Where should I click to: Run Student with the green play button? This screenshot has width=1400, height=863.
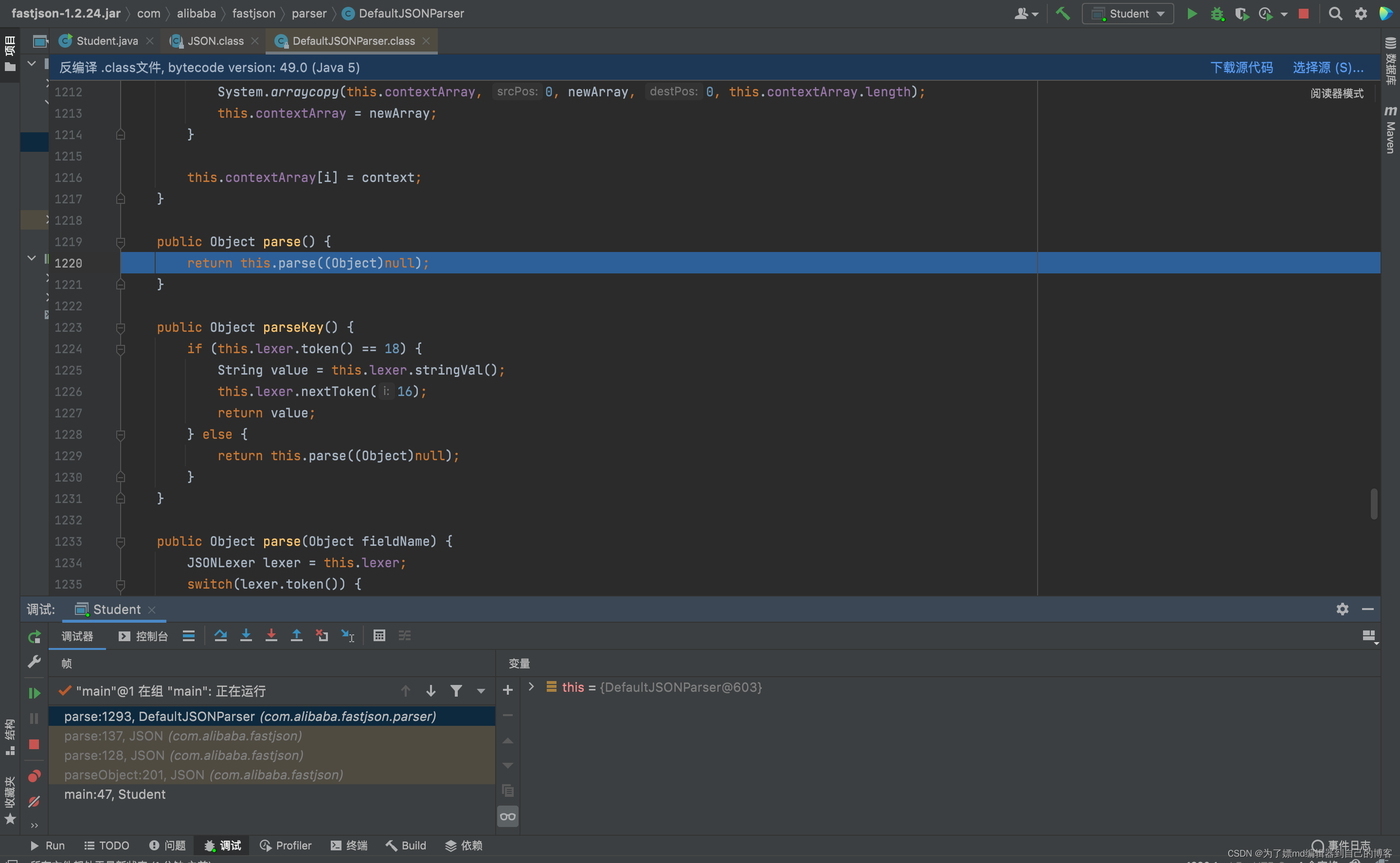point(1192,13)
